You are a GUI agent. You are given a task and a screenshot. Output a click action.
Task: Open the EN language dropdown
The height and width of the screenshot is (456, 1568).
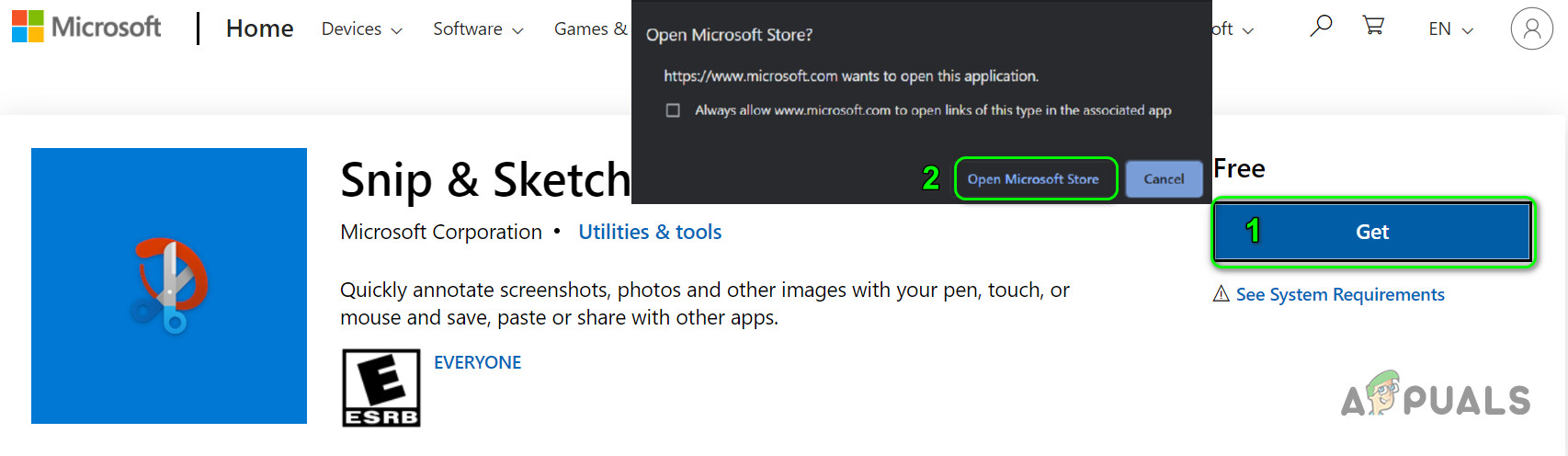pos(1450,29)
